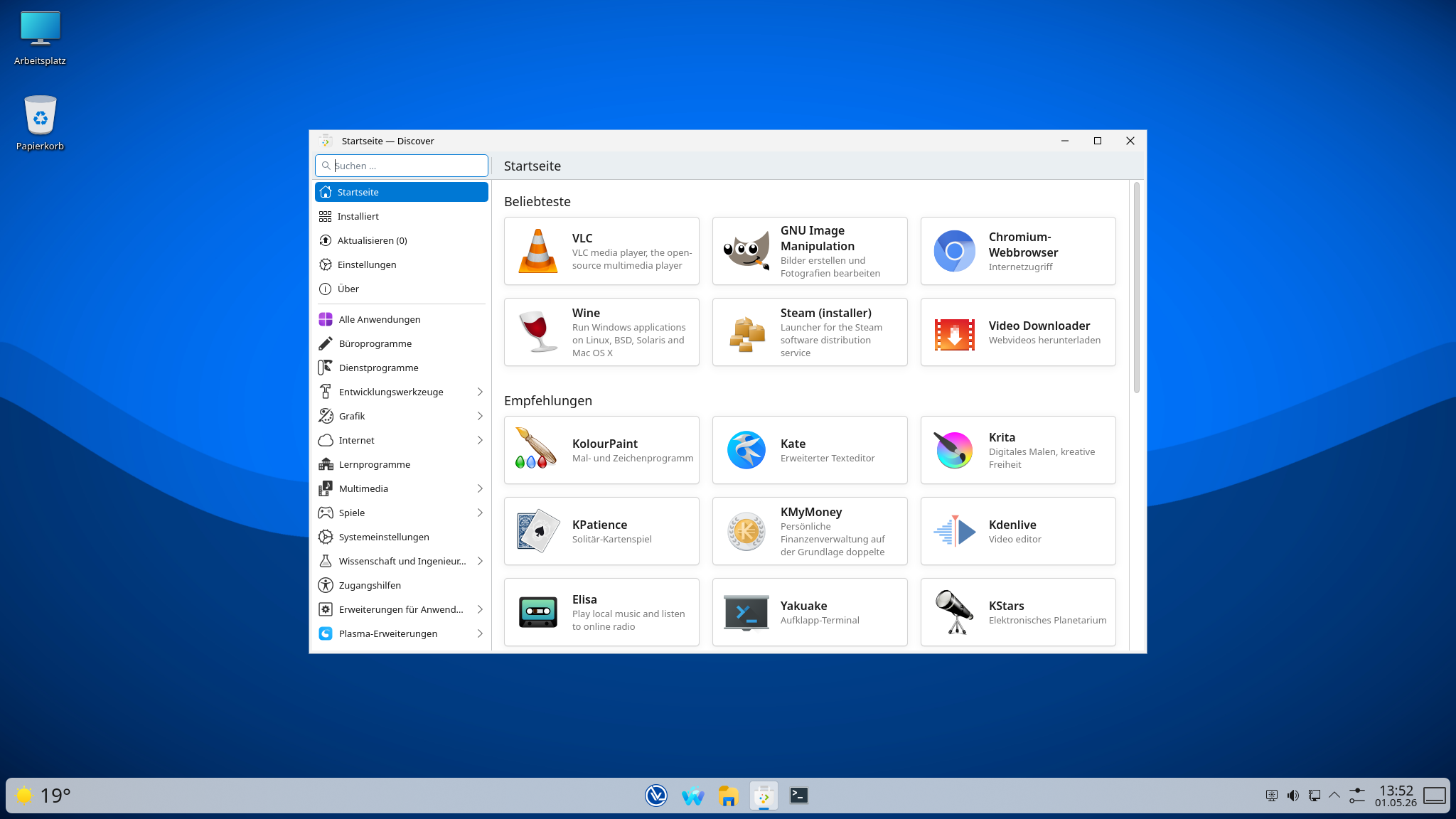Viewport: 1456px width, 819px height.
Task: Click the Kate editor icon
Action: [x=746, y=450]
